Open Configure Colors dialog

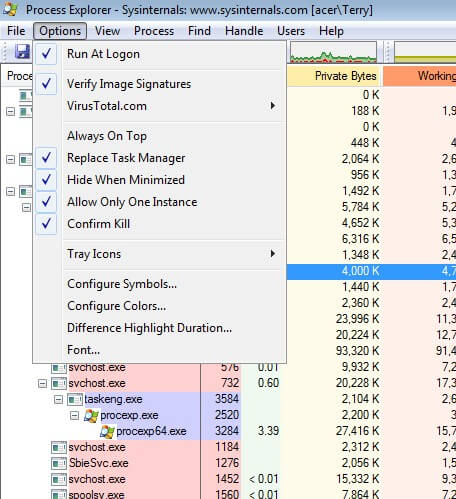159,306
